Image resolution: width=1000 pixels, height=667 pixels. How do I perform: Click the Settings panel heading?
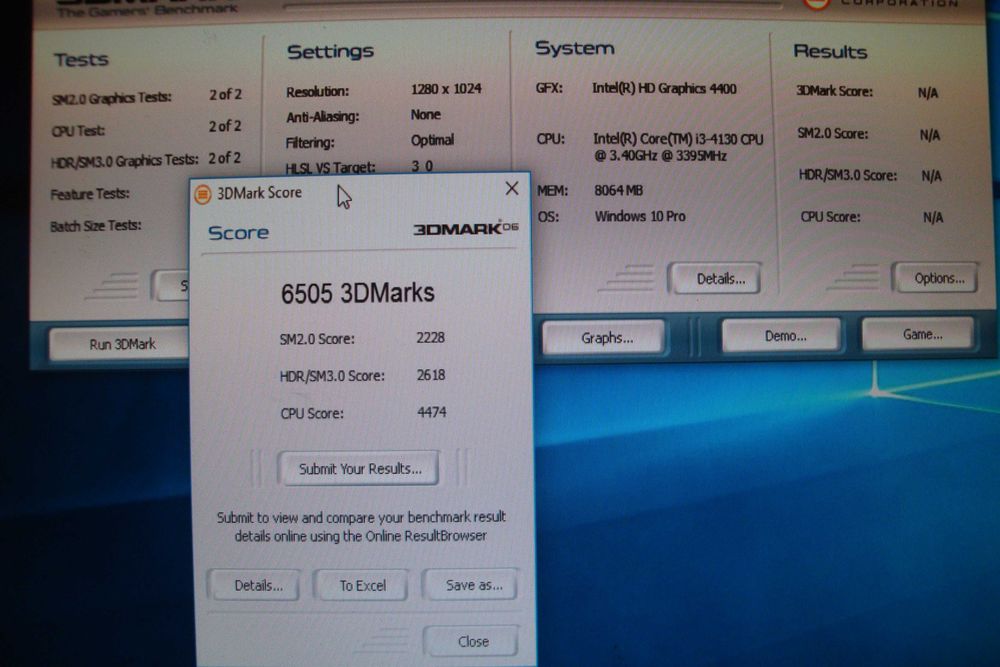330,51
